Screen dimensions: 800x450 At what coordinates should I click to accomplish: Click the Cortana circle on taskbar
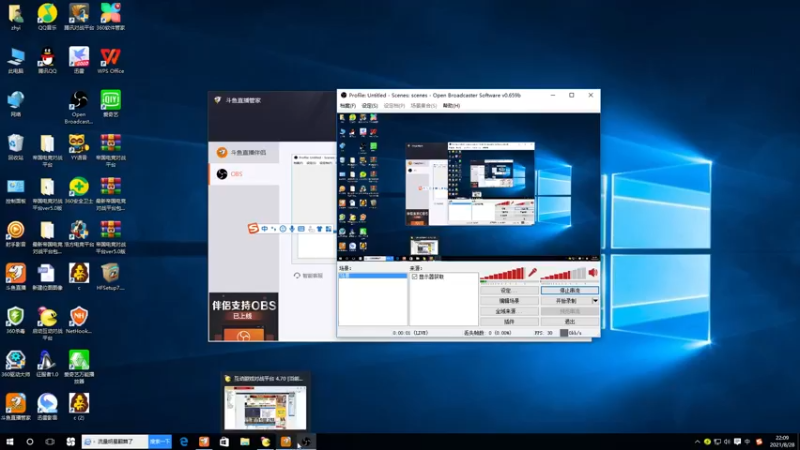(x=30, y=442)
